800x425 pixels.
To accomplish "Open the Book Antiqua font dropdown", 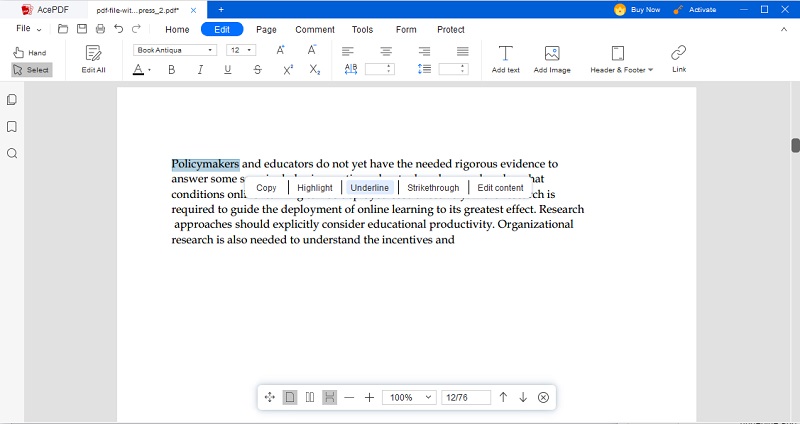I will tap(175, 50).
